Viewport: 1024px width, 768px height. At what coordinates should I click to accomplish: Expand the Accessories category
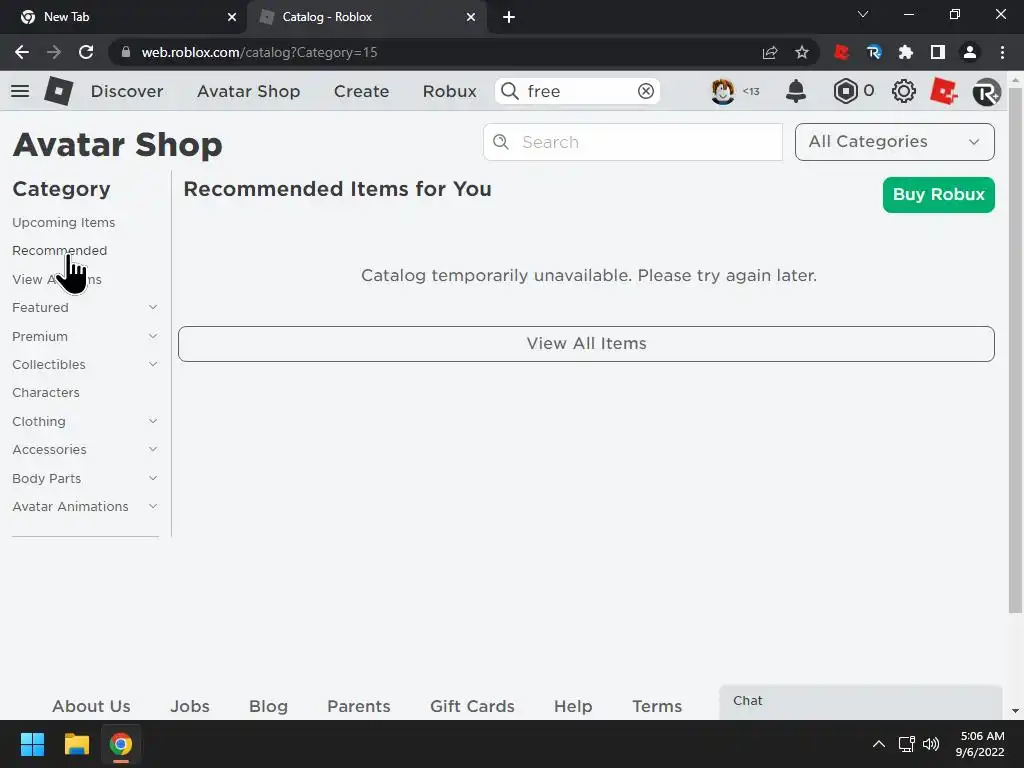click(x=153, y=449)
